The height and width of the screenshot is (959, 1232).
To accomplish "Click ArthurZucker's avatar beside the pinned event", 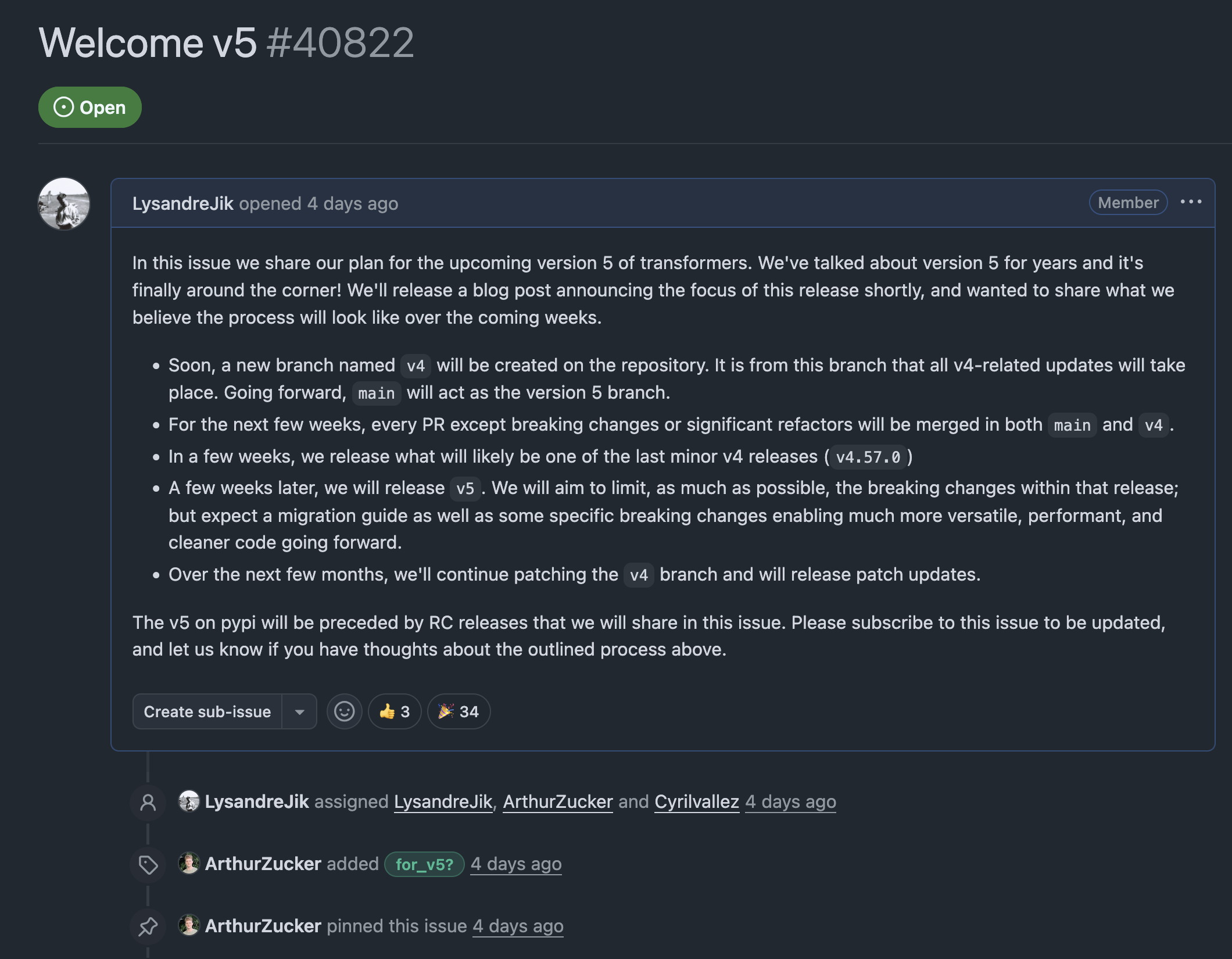I will tap(189, 925).
